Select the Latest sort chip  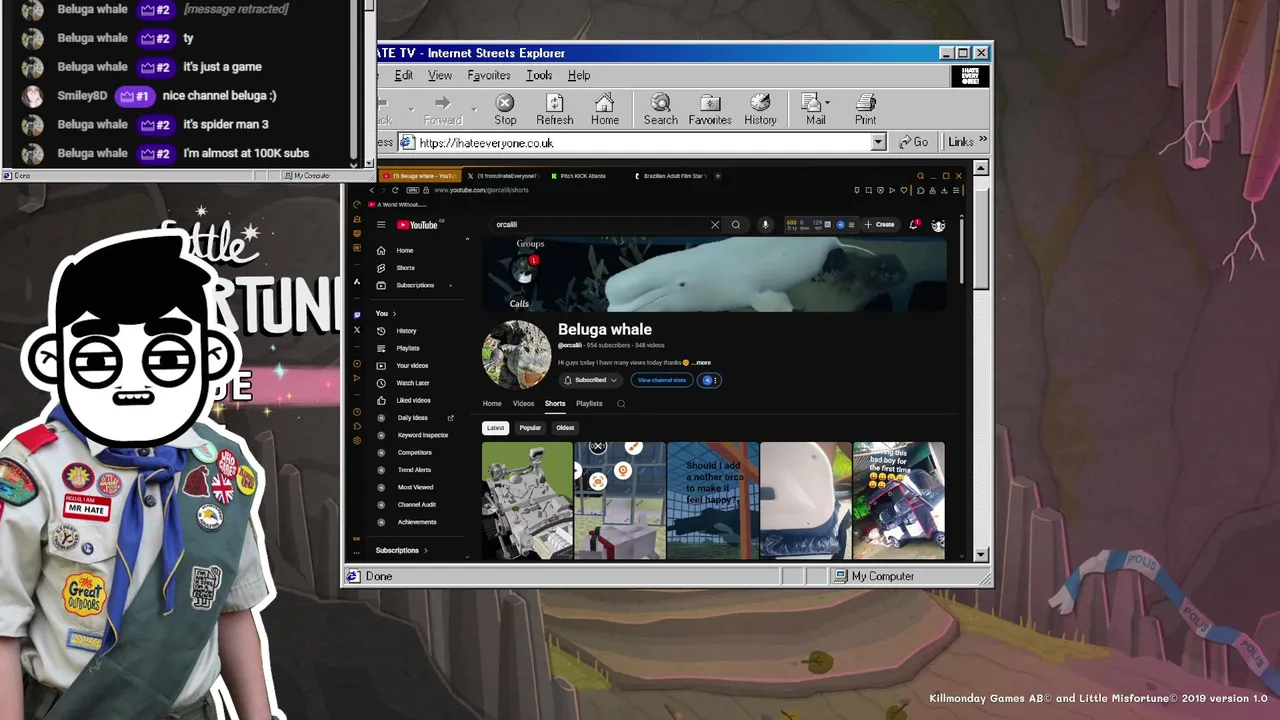click(x=495, y=428)
